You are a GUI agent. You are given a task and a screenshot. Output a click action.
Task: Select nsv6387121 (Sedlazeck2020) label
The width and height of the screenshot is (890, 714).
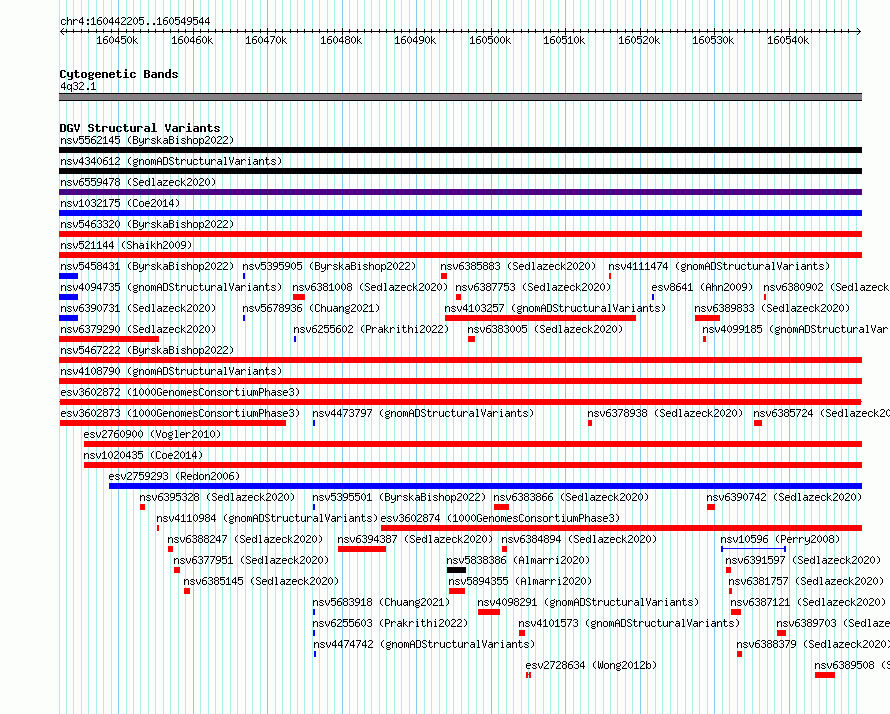coord(808,602)
